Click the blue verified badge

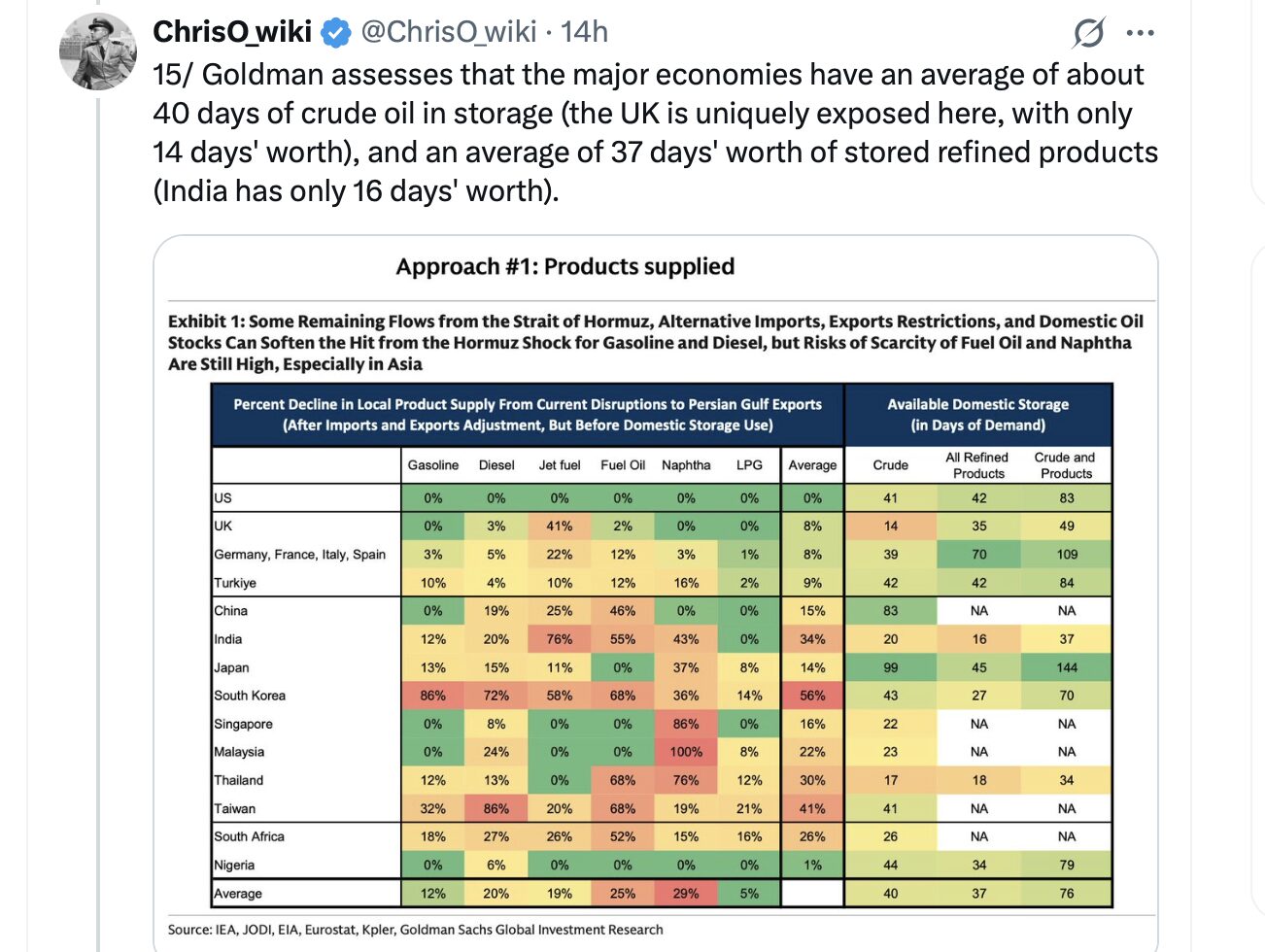336,33
